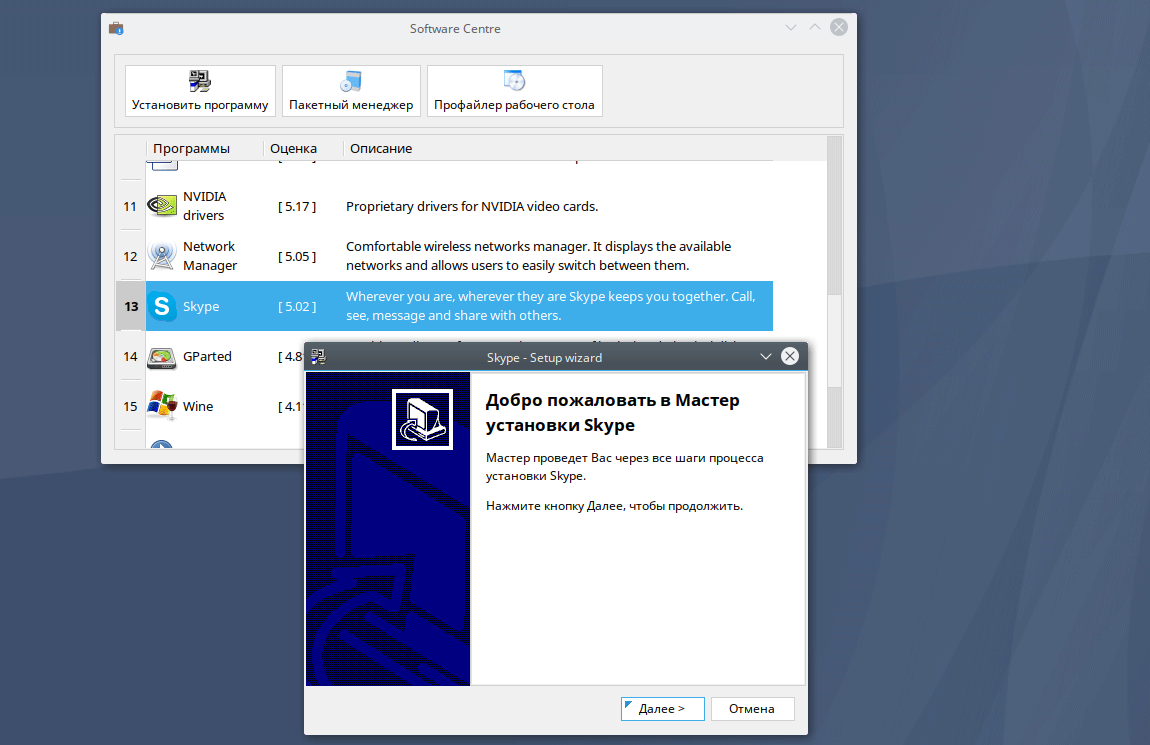Viewport: 1150px width, 745px height.
Task: Click the Network Manager wireless icon
Action: (x=161, y=256)
